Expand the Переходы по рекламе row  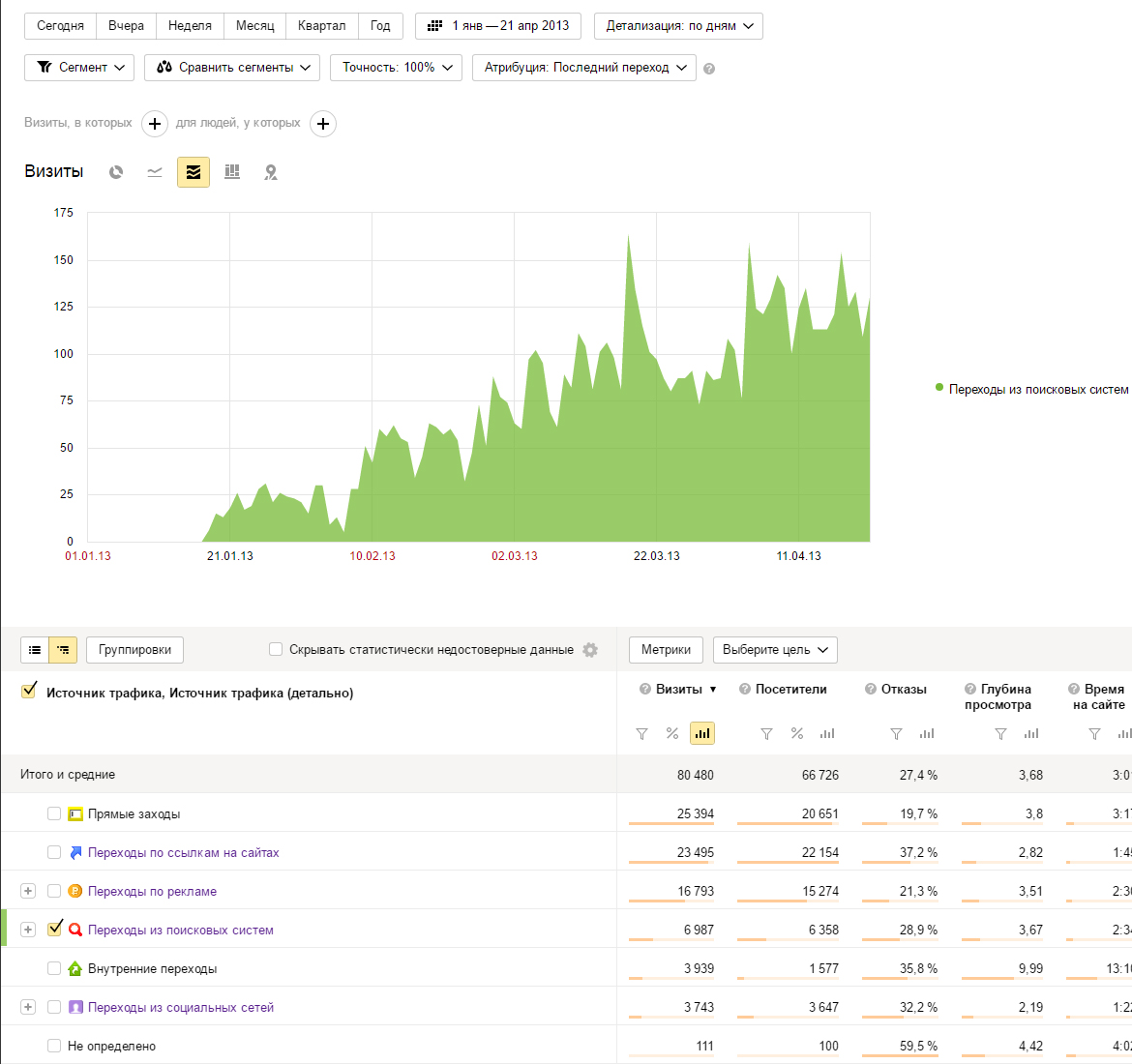[x=28, y=891]
